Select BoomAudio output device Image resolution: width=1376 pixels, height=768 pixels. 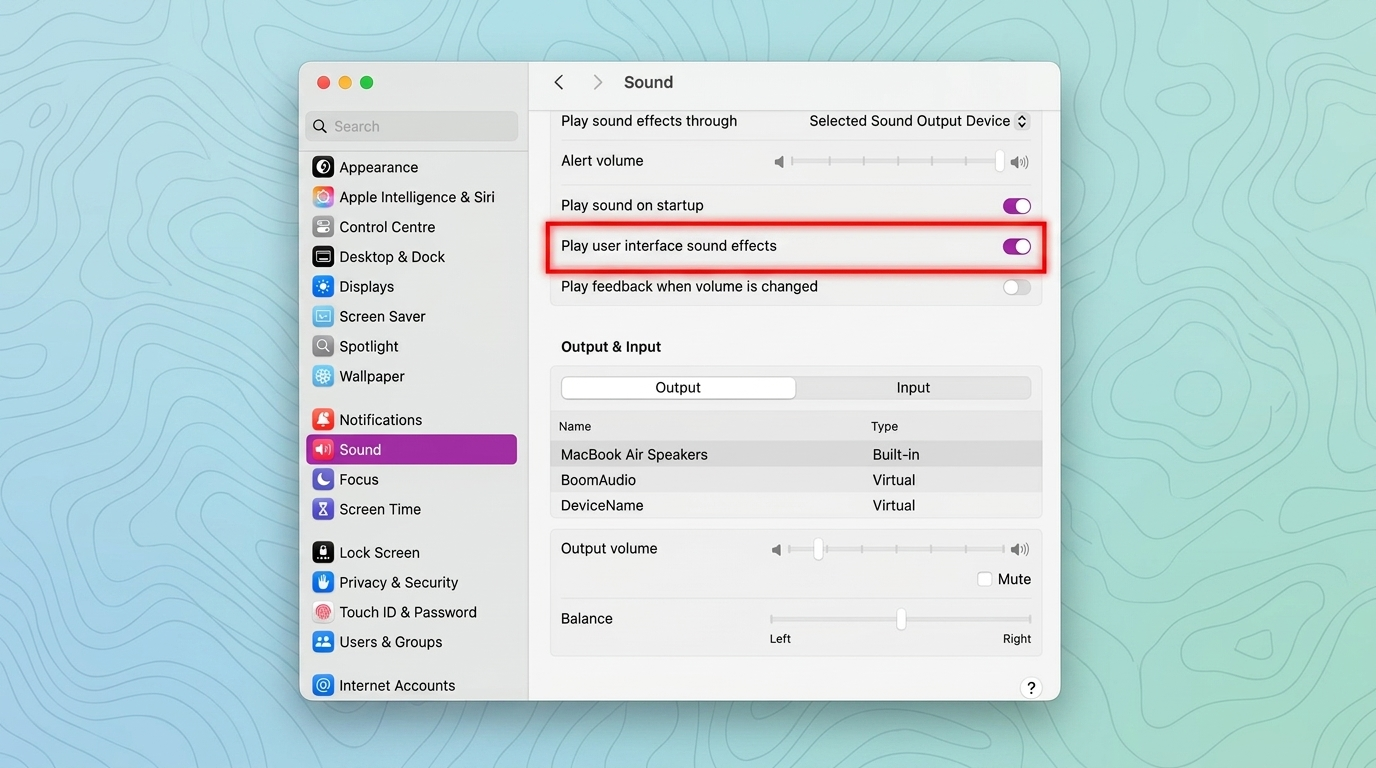[796, 480]
